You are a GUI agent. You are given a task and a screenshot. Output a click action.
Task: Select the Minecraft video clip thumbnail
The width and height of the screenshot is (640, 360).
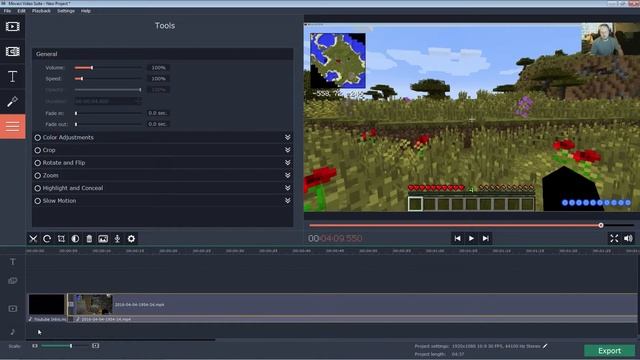pos(93,304)
